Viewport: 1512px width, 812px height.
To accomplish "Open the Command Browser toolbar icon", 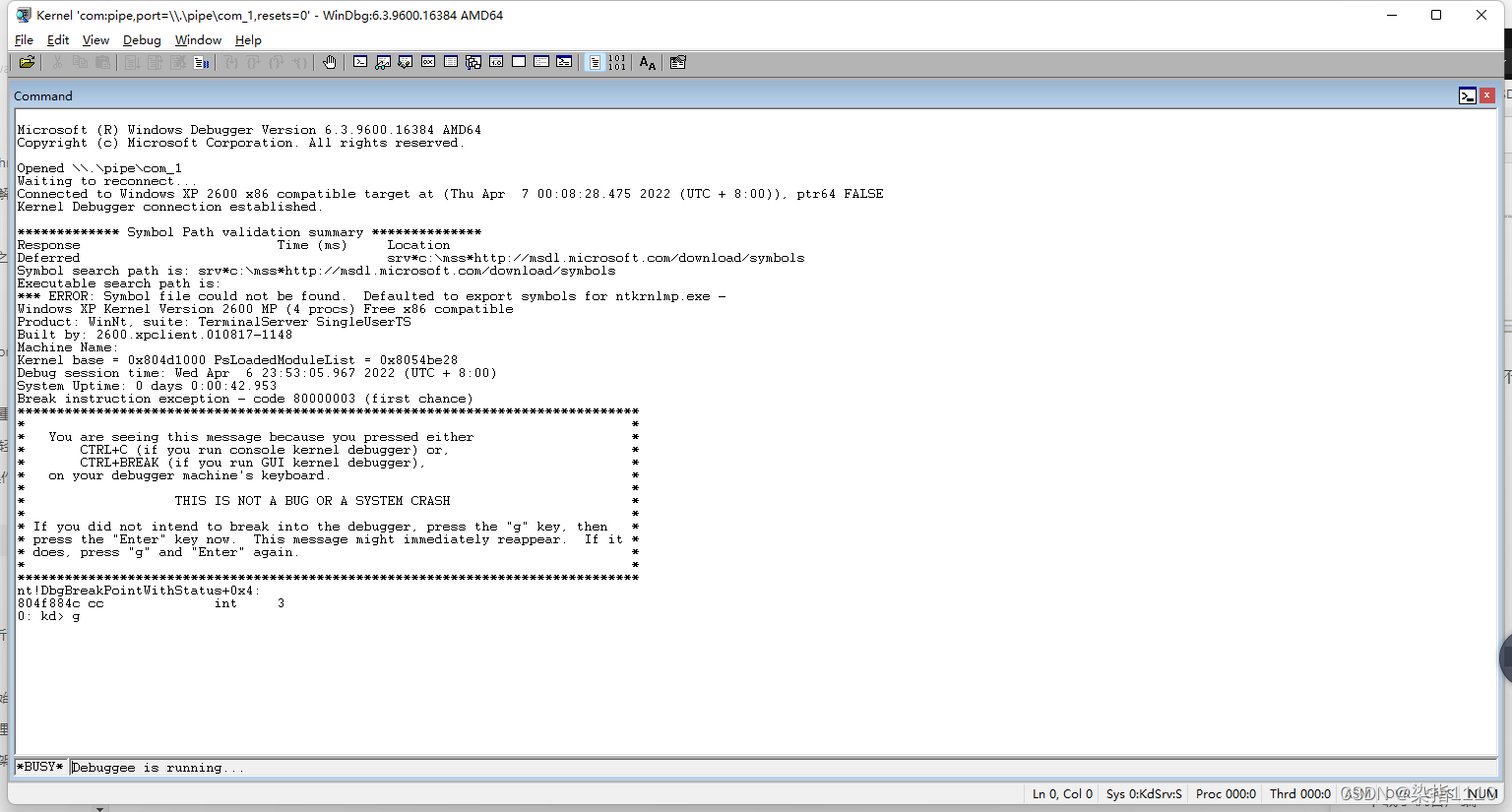I will [x=564, y=62].
